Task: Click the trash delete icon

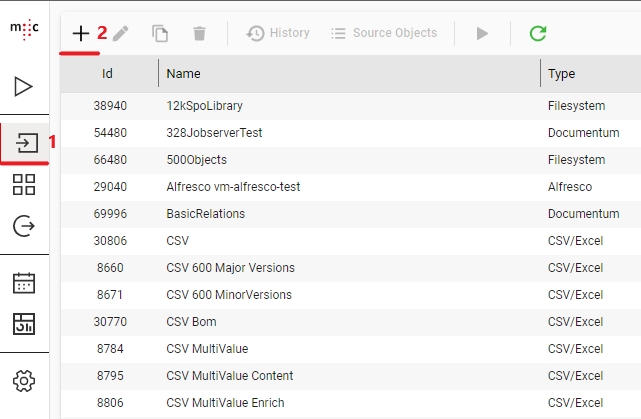Action: click(x=199, y=33)
